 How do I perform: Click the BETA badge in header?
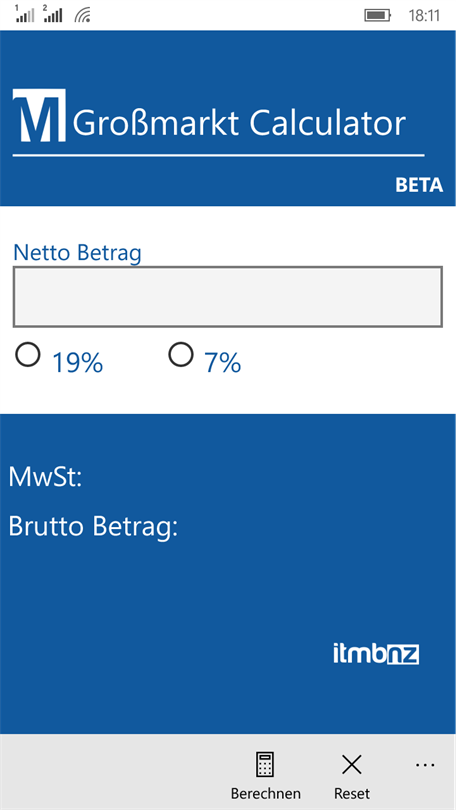click(419, 185)
